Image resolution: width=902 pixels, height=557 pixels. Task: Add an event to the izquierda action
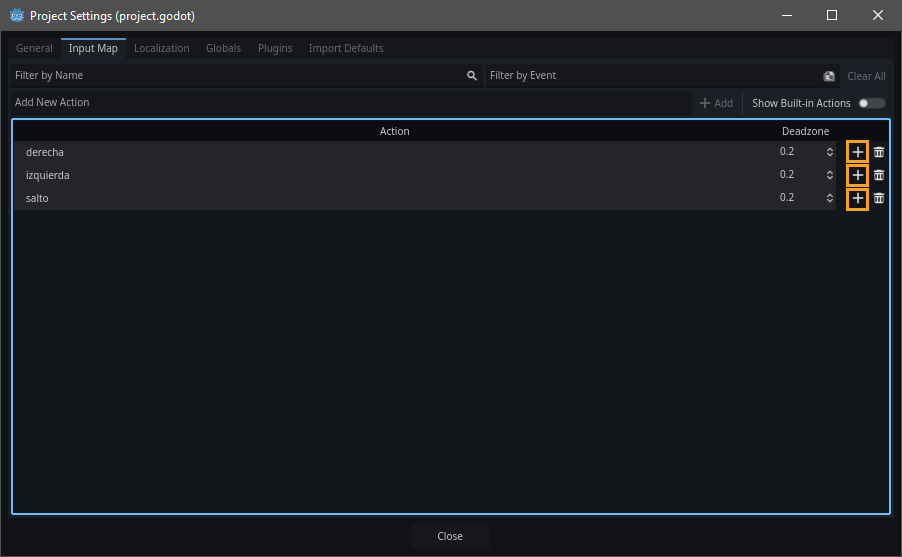(857, 175)
